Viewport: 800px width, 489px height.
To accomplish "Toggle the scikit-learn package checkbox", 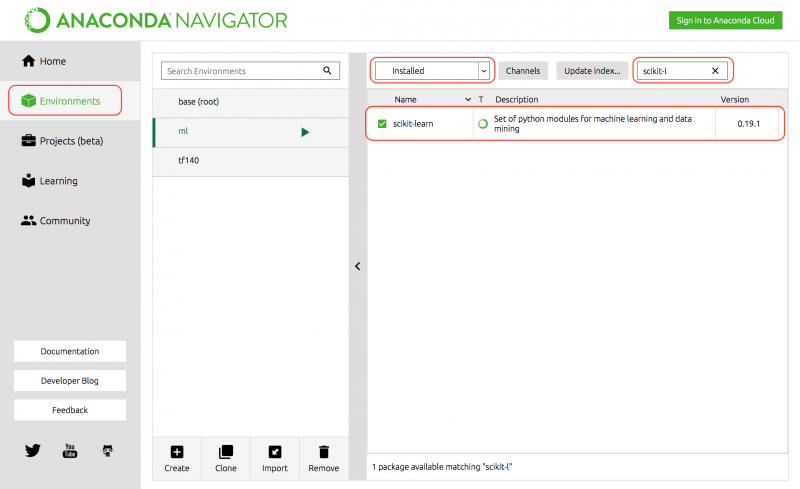I will (x=382, y=124).
